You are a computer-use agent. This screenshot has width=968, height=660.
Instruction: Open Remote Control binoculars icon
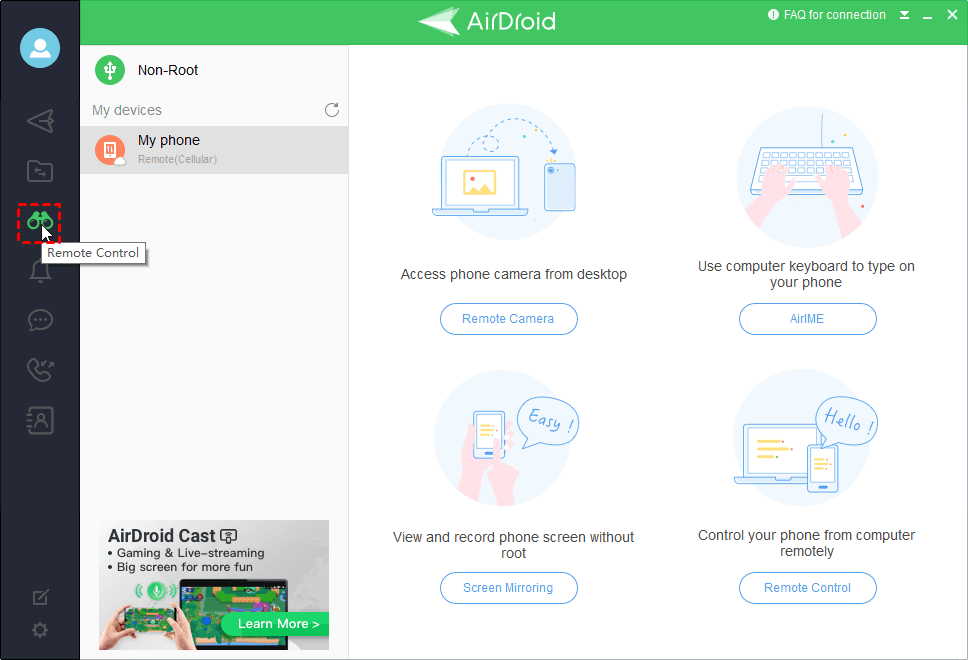coord(40,220)
